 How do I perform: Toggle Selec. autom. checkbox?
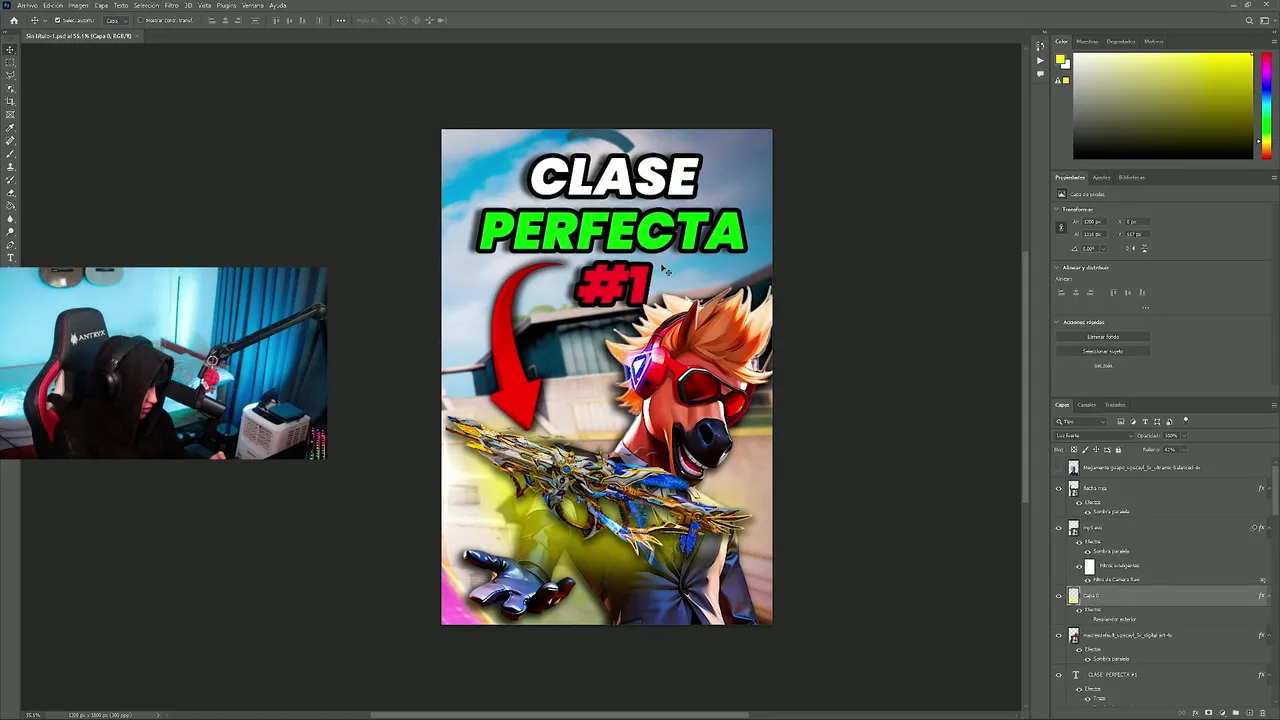(x=57, y=20)
